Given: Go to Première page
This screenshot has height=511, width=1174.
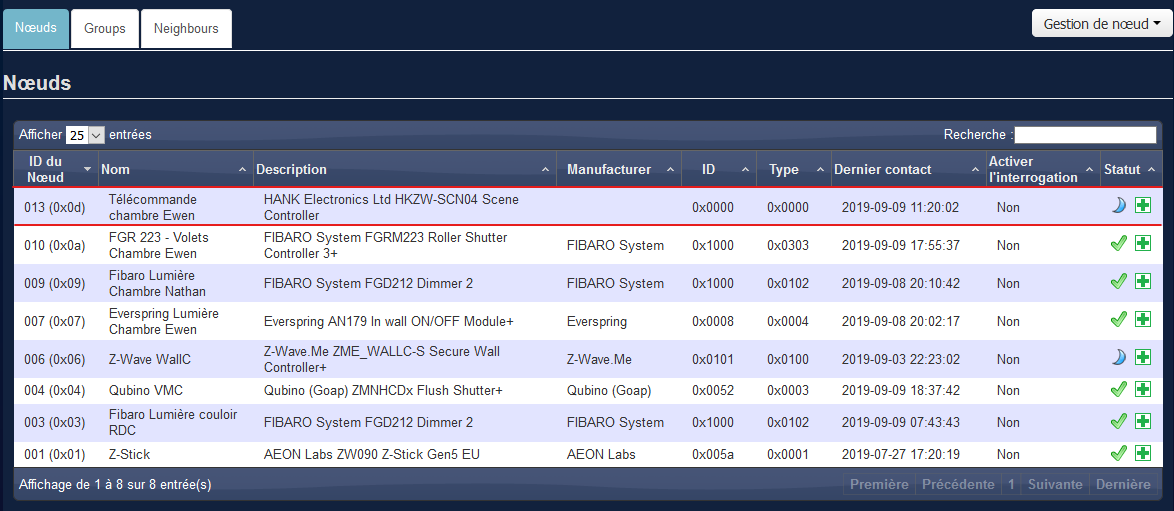Looking at the screenshot, I should [x=880, y=485].
